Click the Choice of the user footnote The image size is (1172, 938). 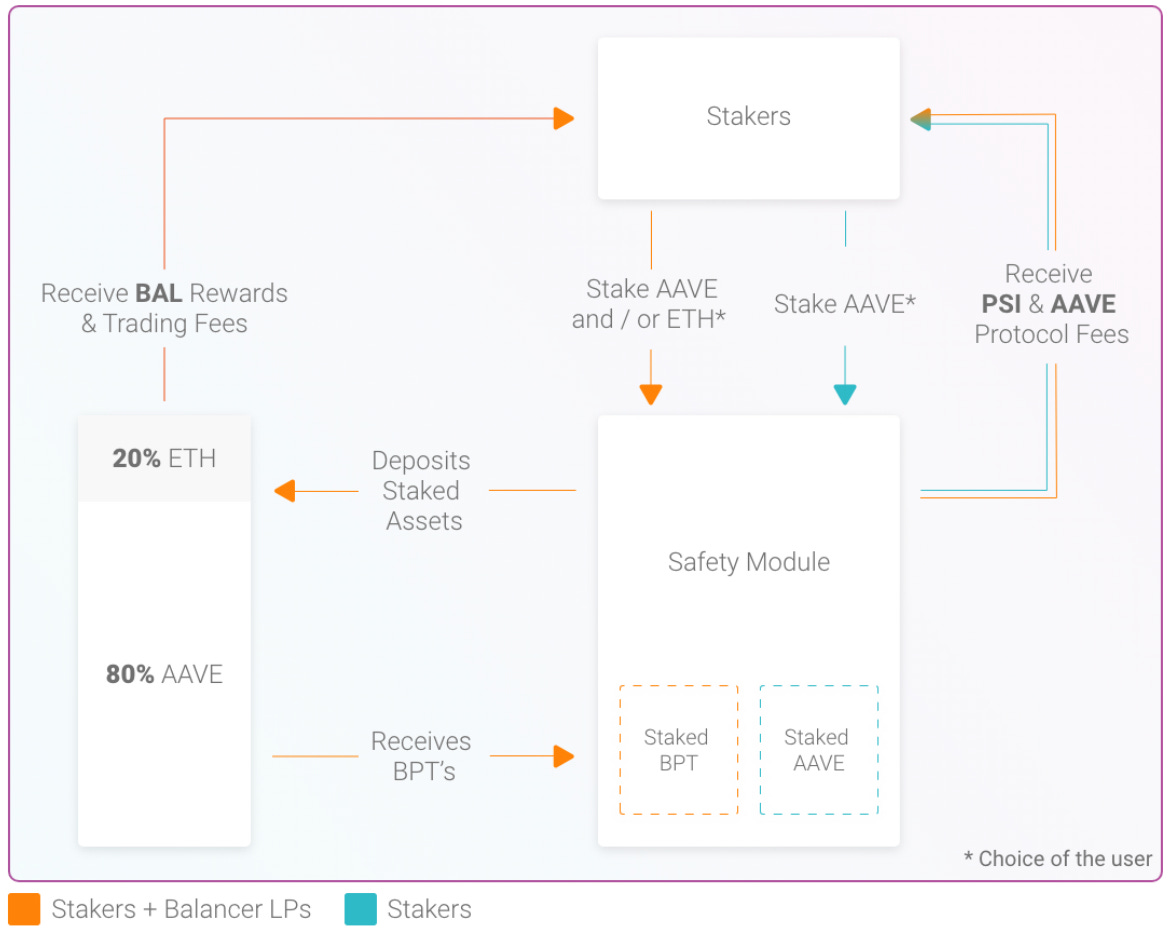pos(1058,859)
